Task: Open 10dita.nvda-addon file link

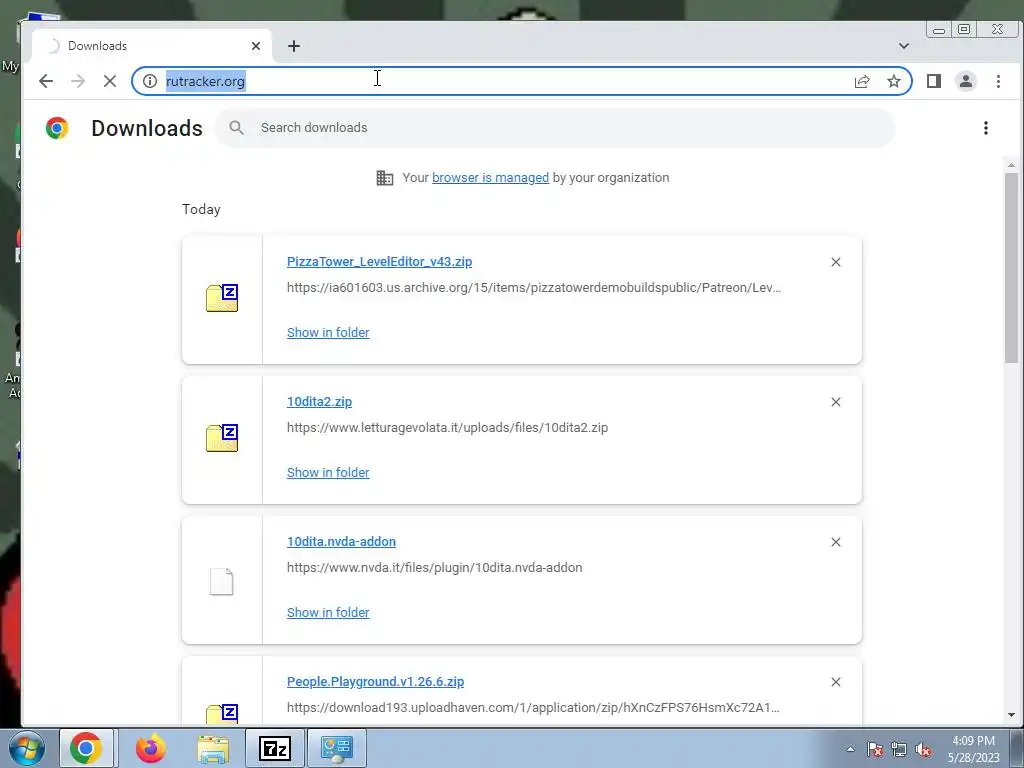Action: pos(341,541)
